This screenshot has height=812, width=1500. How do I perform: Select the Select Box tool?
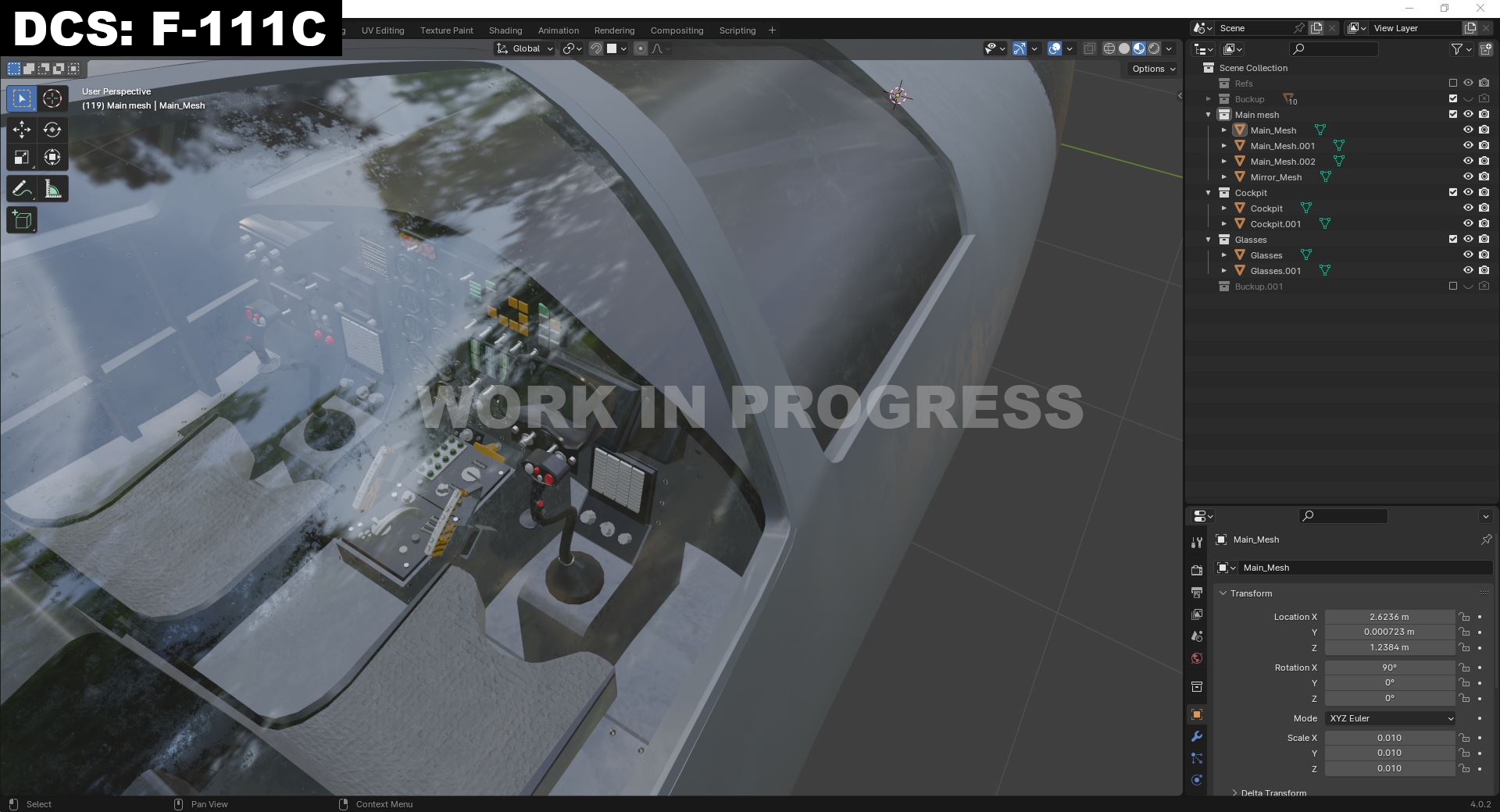pos(22,98)
